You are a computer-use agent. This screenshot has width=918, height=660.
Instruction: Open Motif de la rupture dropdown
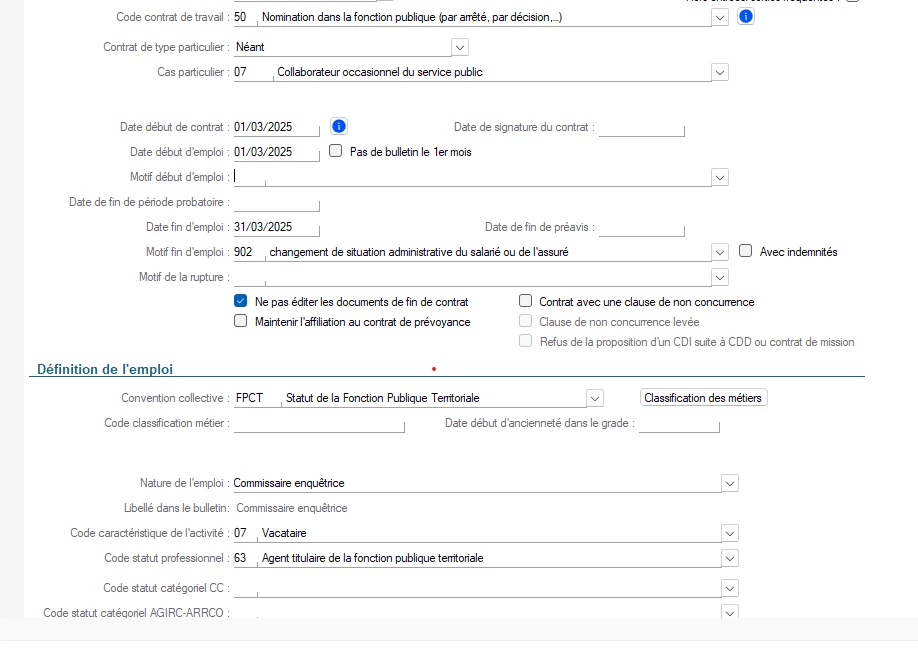[x=720, y=278]
